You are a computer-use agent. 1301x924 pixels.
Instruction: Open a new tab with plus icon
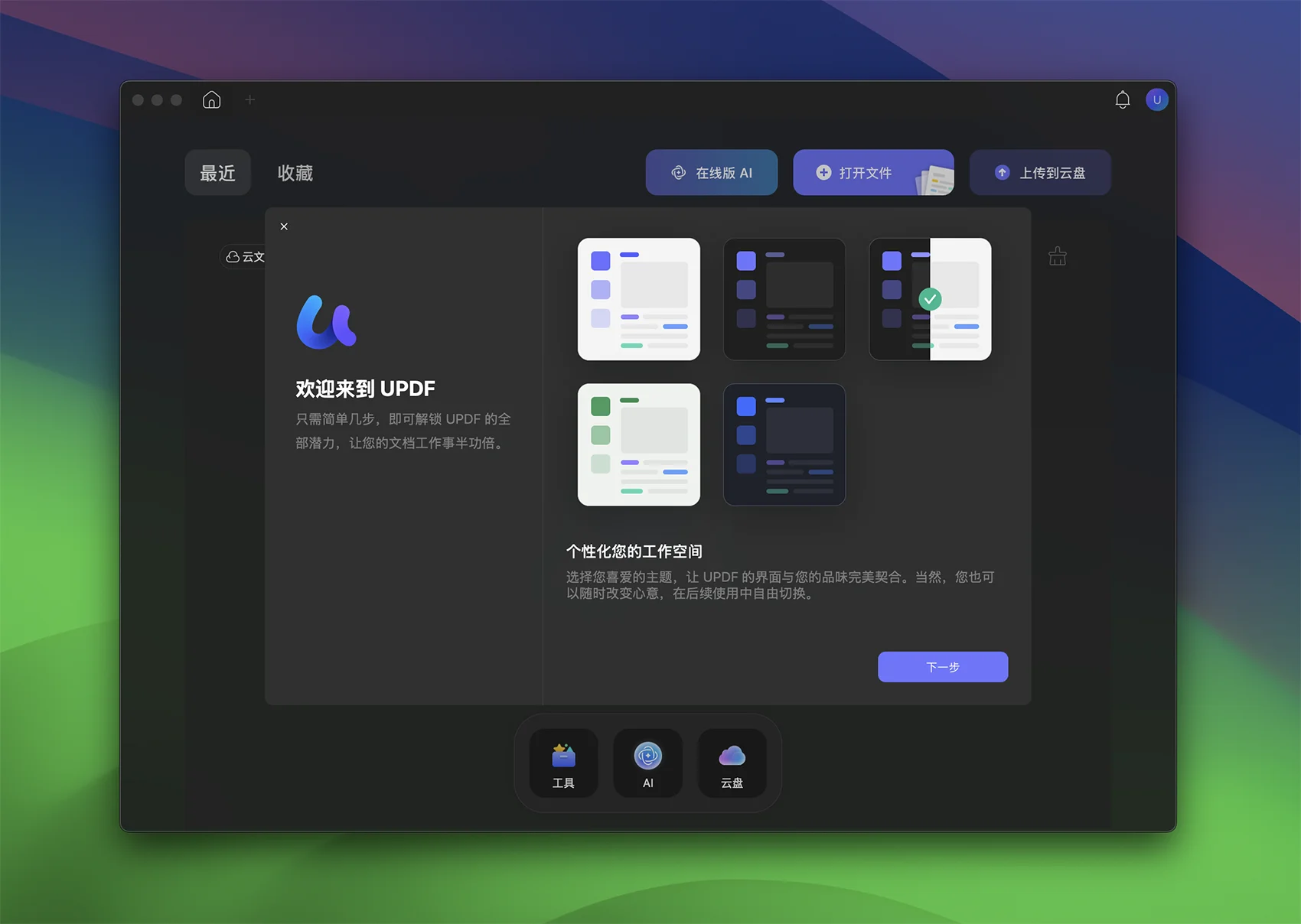coord(249,99)
